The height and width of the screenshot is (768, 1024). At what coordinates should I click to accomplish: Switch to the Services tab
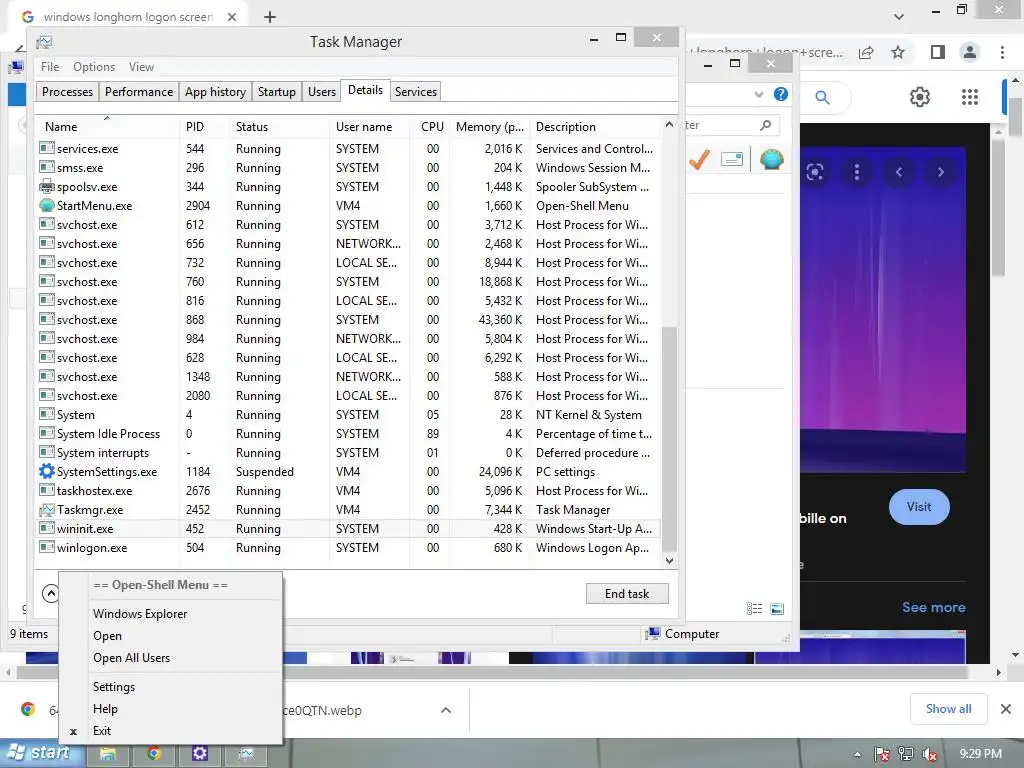point(415,91)
